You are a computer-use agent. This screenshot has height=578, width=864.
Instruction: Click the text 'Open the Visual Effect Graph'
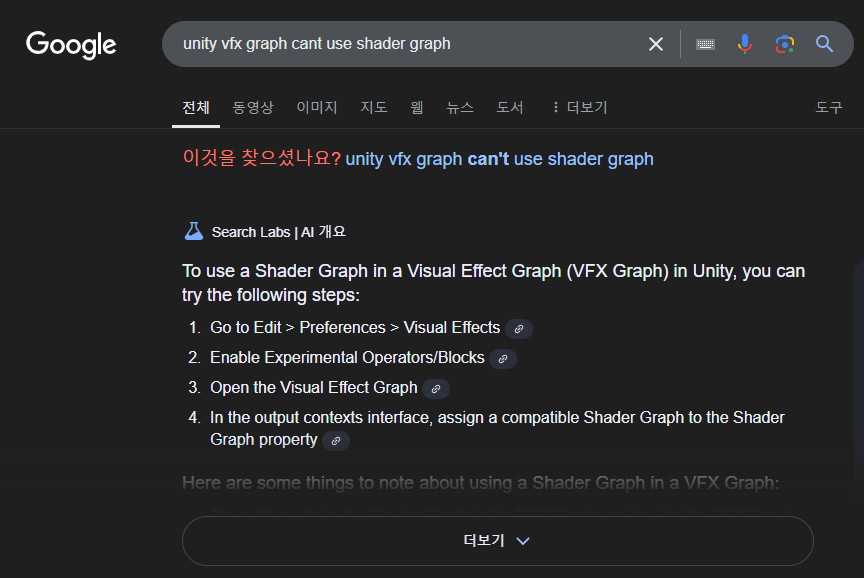[314, 387]
